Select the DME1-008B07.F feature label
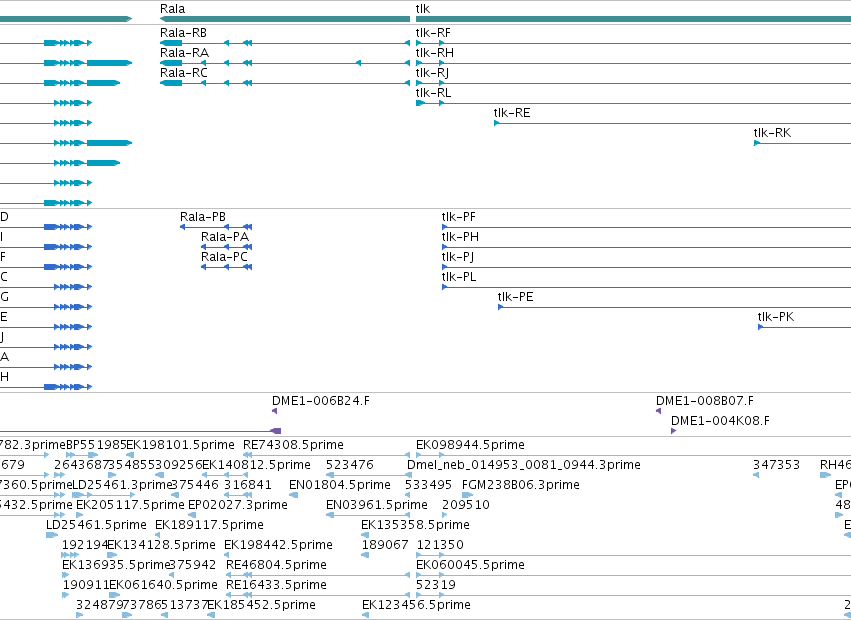This screenshot has width=851, height=620. point(704,401)
